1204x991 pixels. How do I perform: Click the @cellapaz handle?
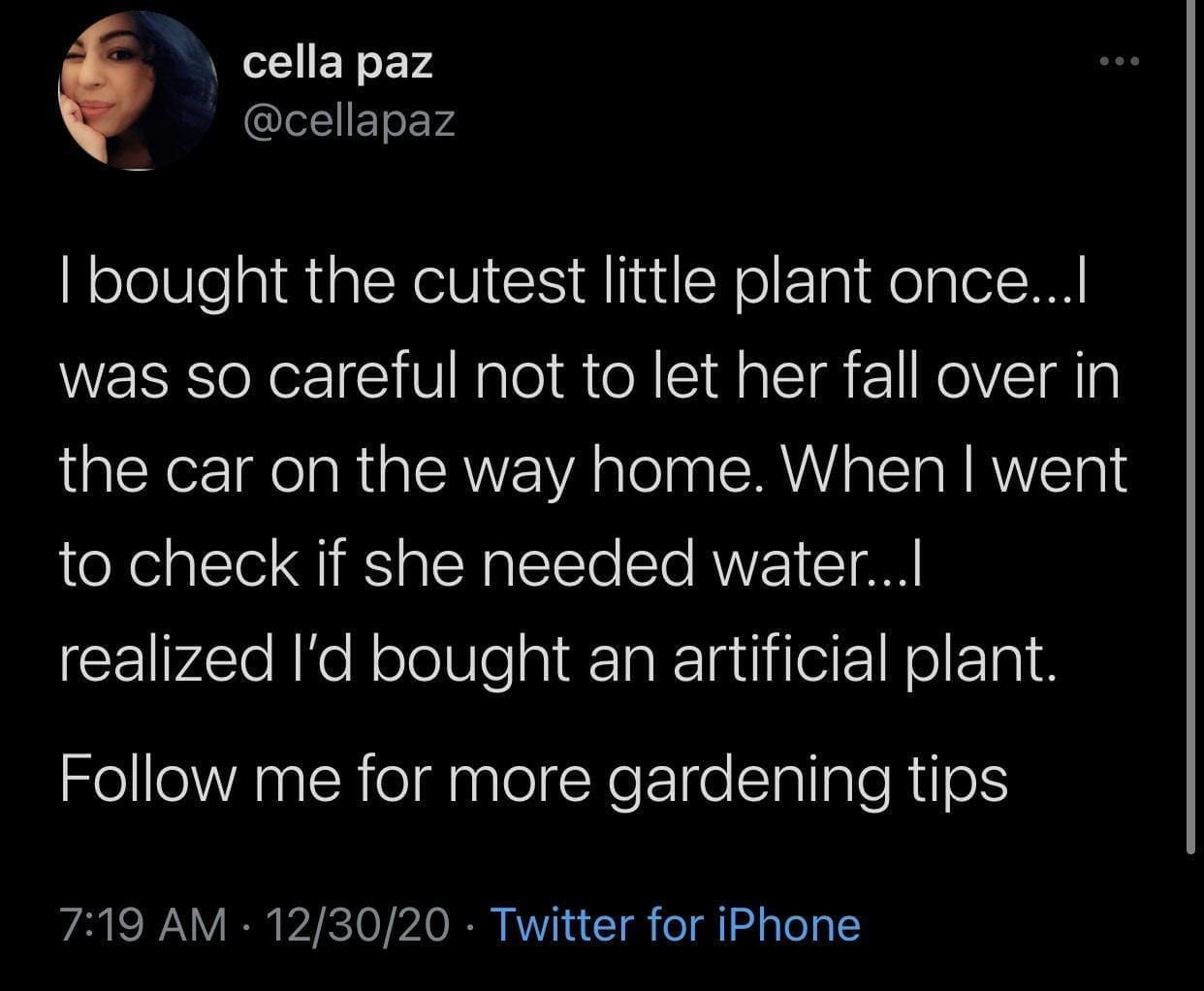[x=348, y=120]
